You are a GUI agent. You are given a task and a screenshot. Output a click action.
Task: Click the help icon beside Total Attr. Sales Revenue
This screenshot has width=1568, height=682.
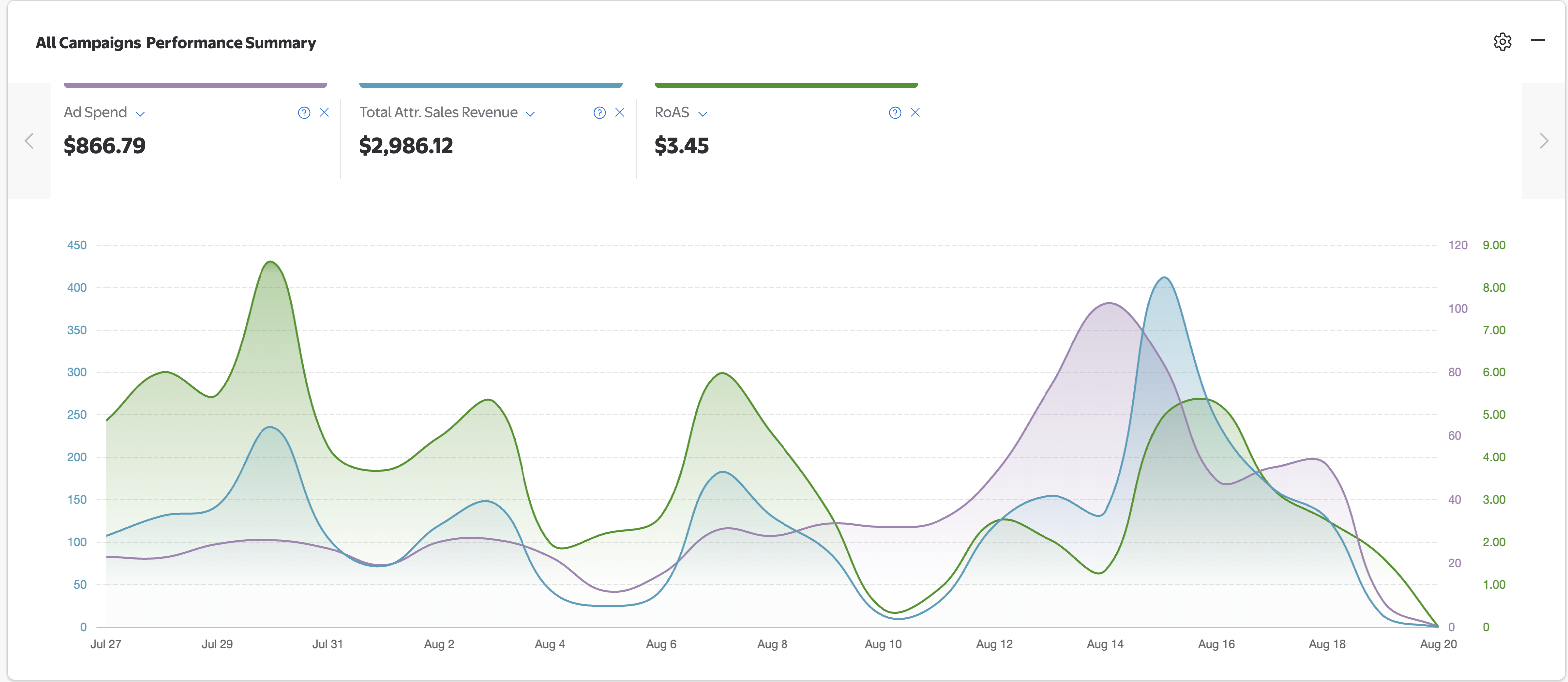(599, 113)
